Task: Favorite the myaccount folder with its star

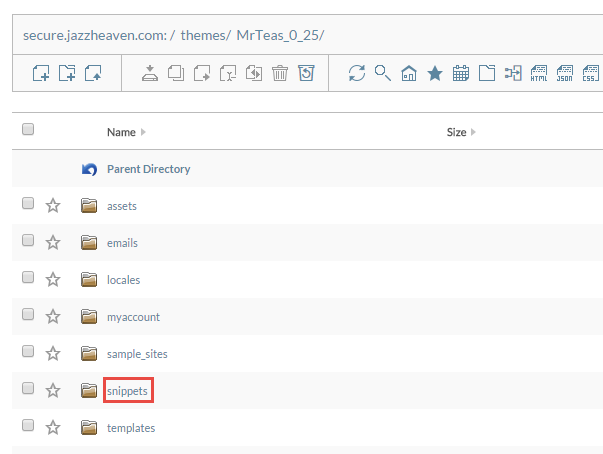Action: 53,316
